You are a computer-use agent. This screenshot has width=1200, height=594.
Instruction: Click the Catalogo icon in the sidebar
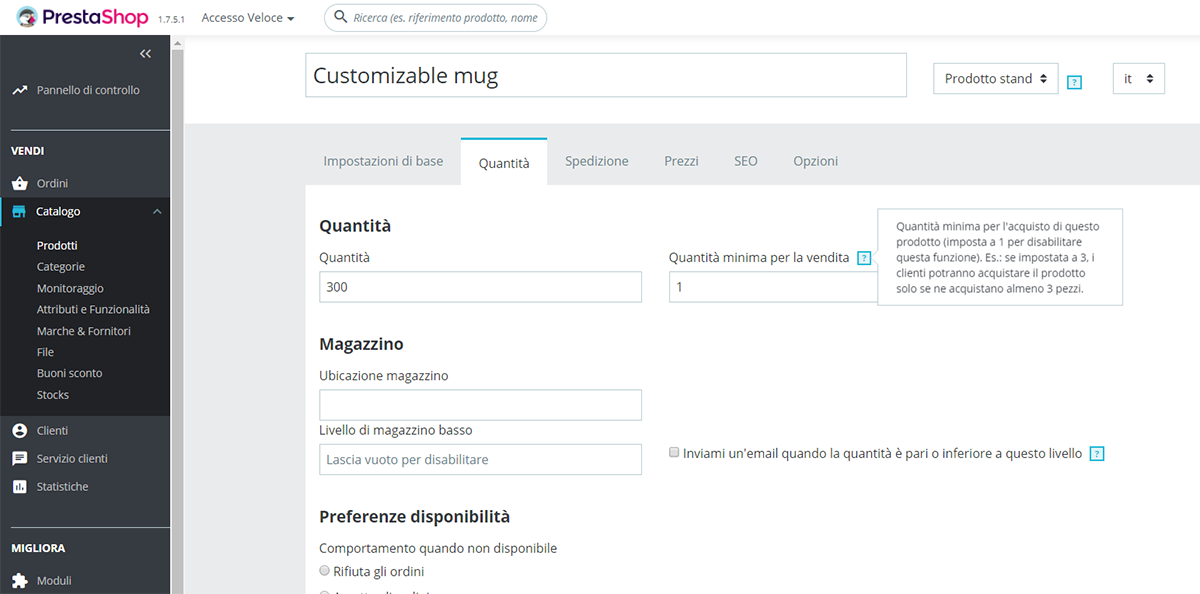click(20, 211)
